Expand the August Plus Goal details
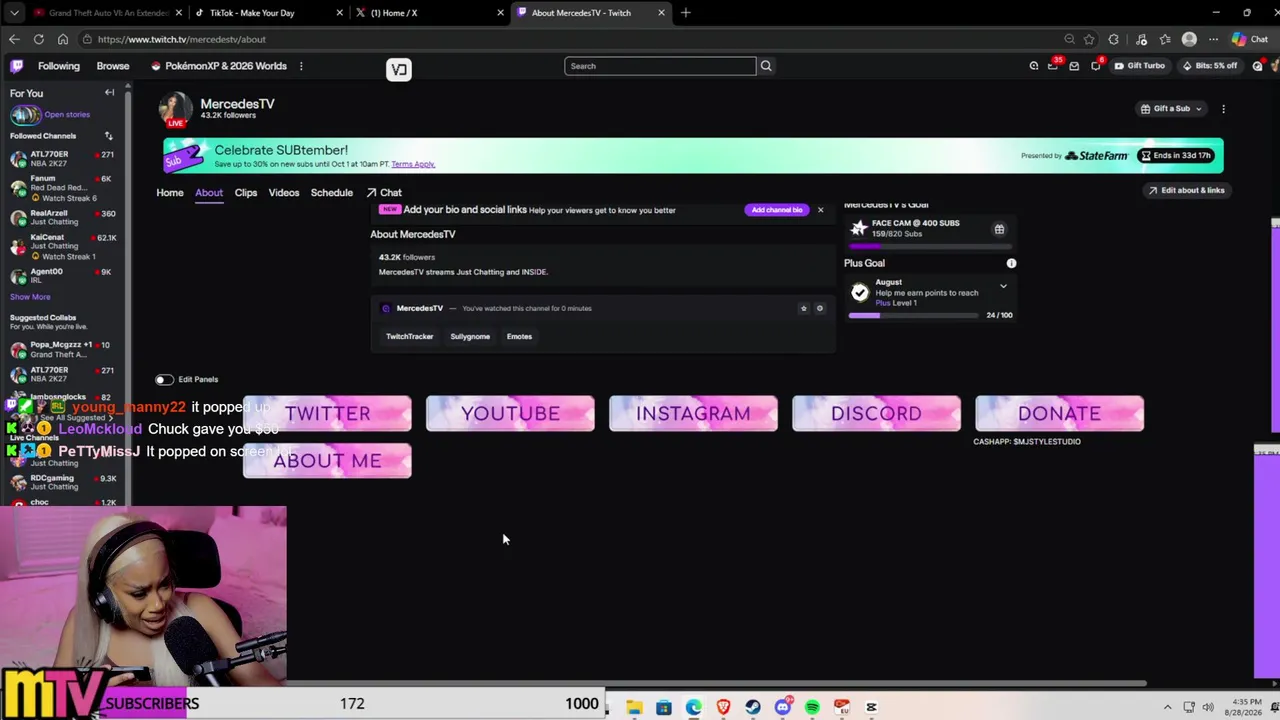 pos(1003,287)
